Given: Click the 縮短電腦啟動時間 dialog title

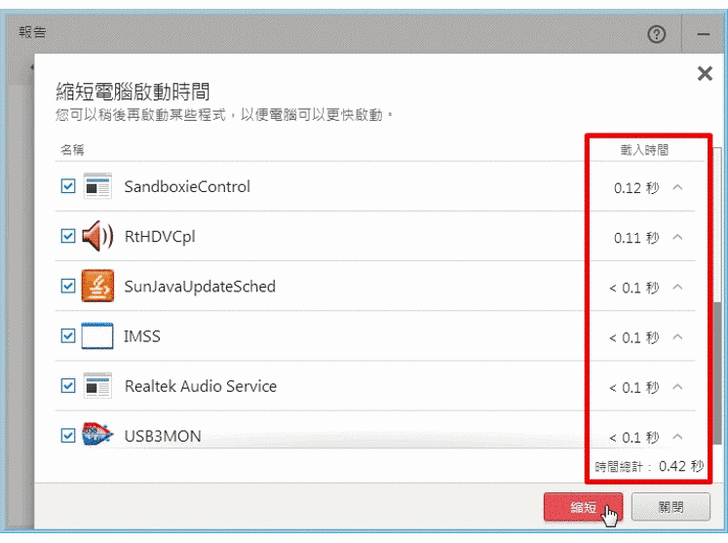Looking at the screenshot, I should 133,91.
